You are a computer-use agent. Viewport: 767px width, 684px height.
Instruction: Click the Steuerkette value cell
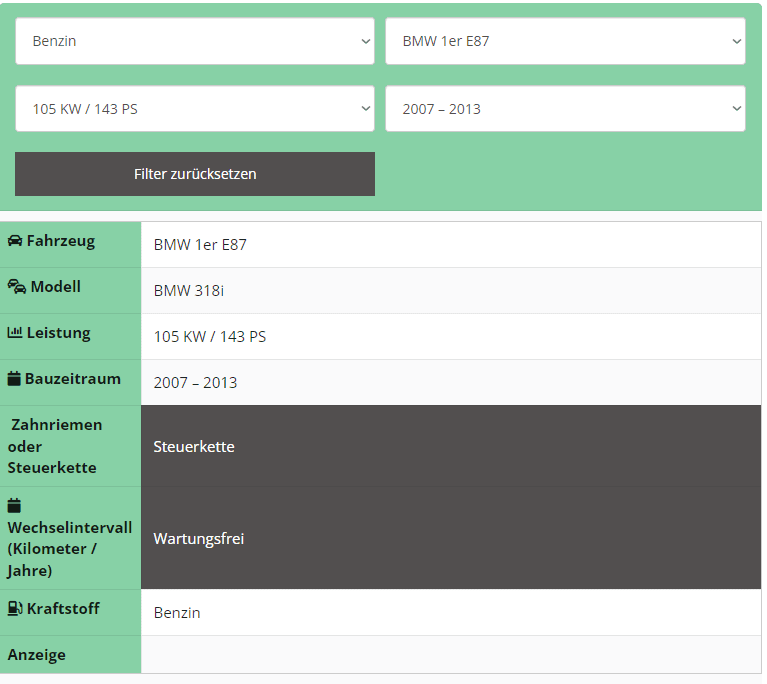click(x=451, y=446)
